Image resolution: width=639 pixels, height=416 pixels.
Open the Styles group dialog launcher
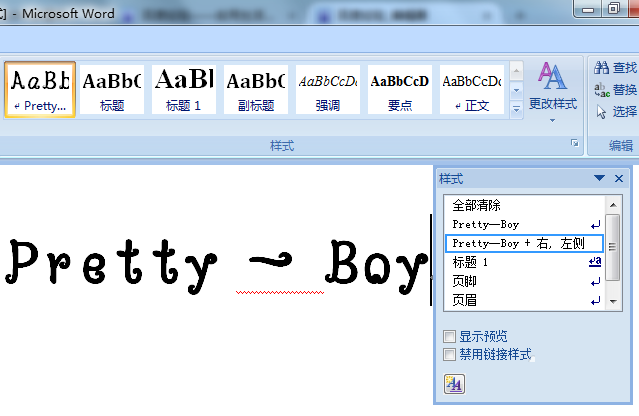click(574, 145)
